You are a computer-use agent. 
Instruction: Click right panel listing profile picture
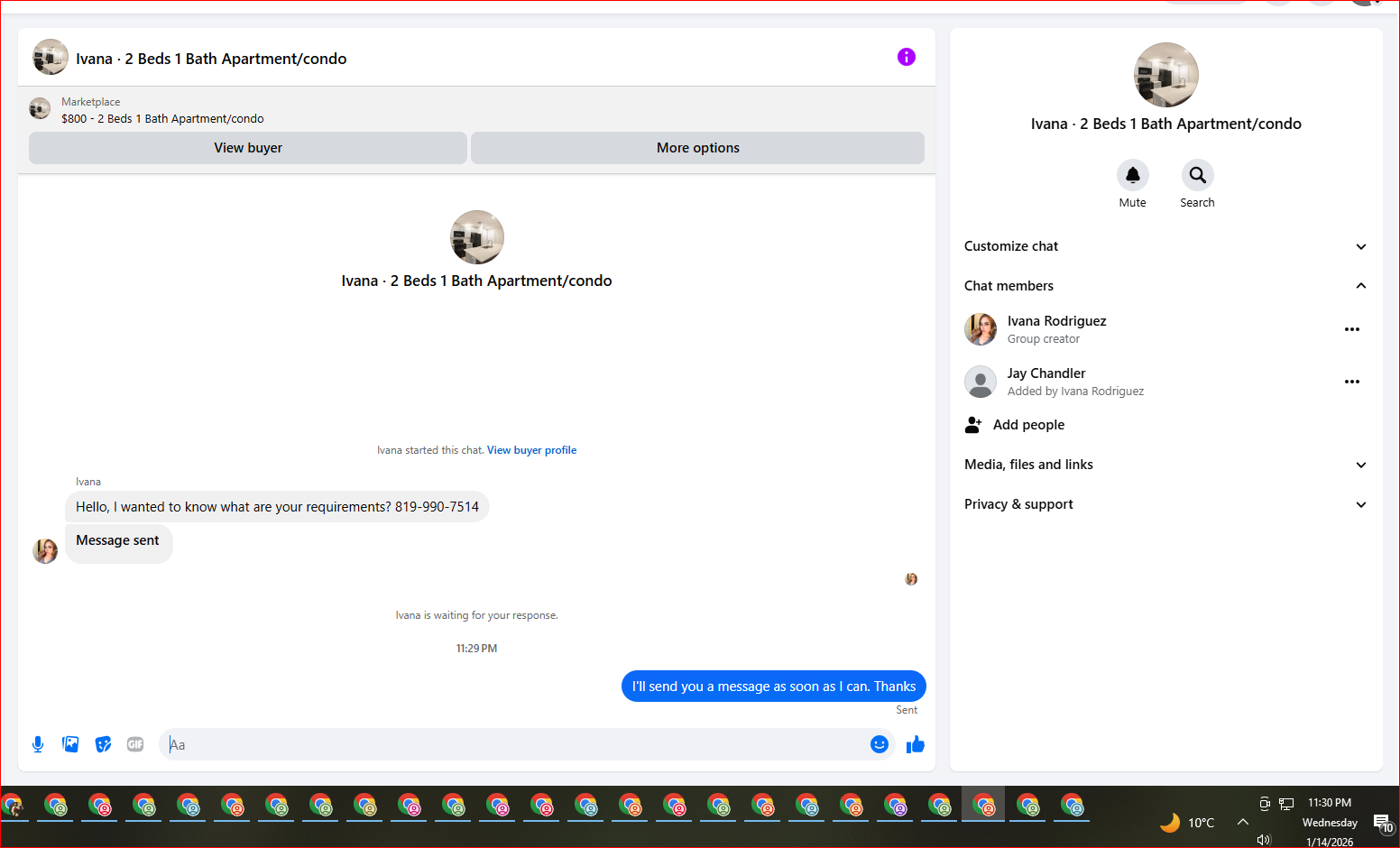[1166, 75]
